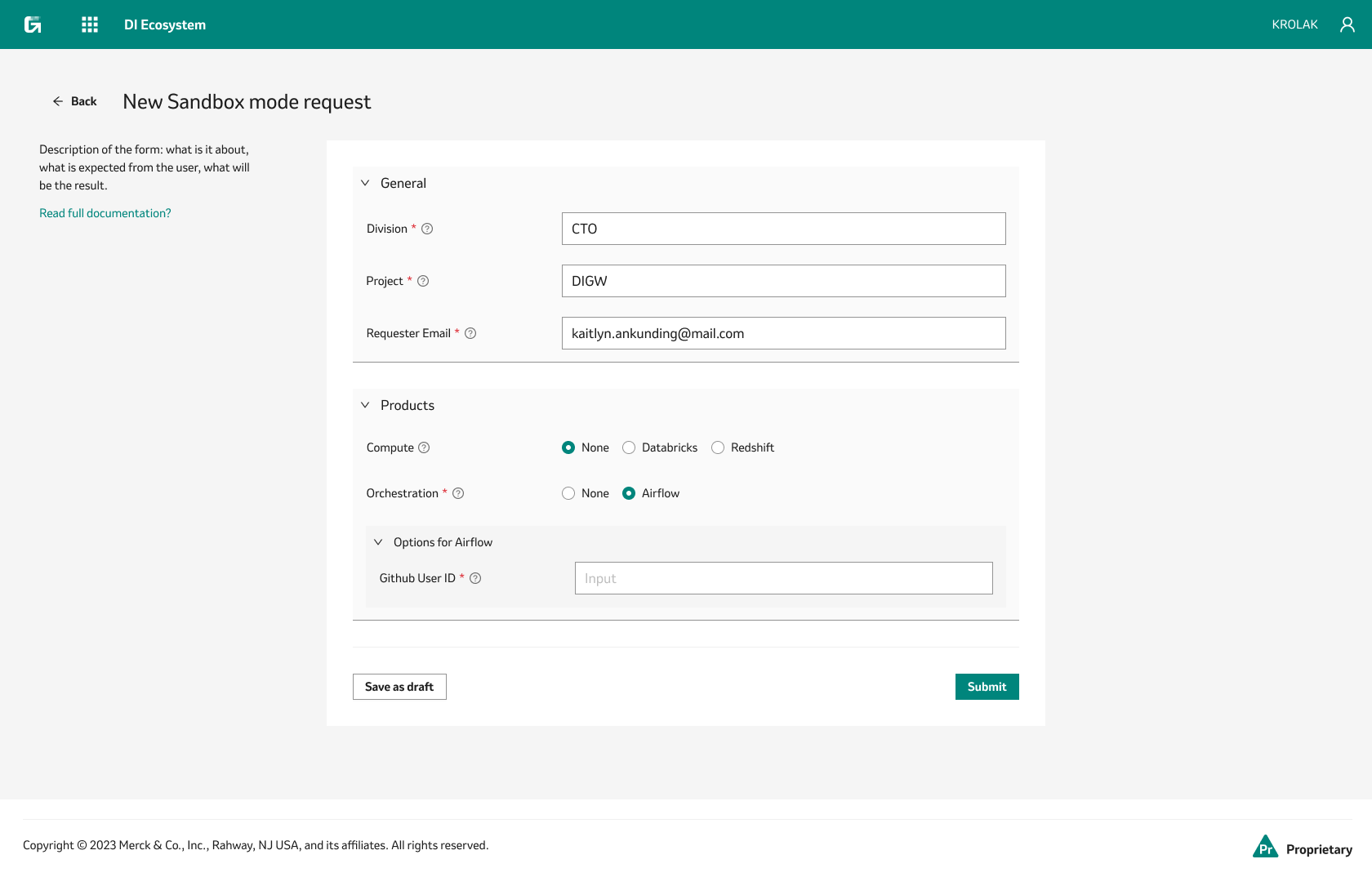Select Redshift as the compute product
Viewport: 1372px width, 877px height.
coord(718,447)
